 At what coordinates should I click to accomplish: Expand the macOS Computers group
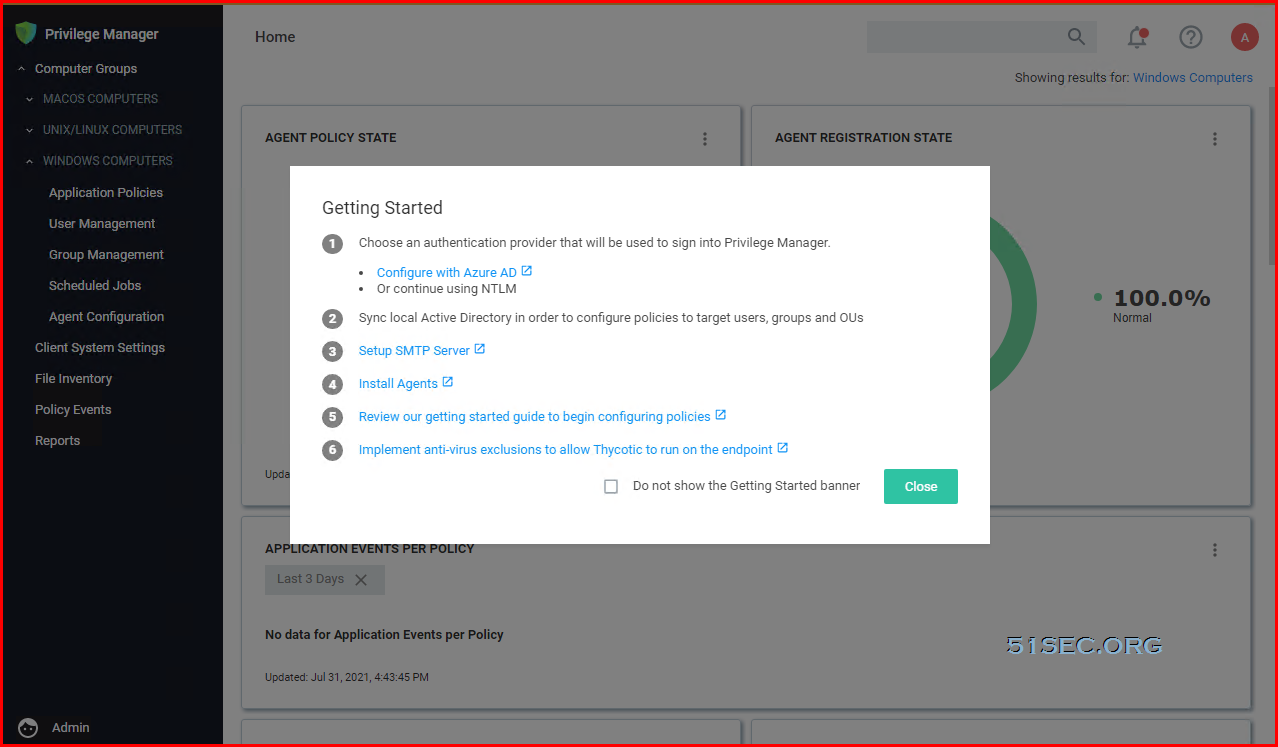30,99
